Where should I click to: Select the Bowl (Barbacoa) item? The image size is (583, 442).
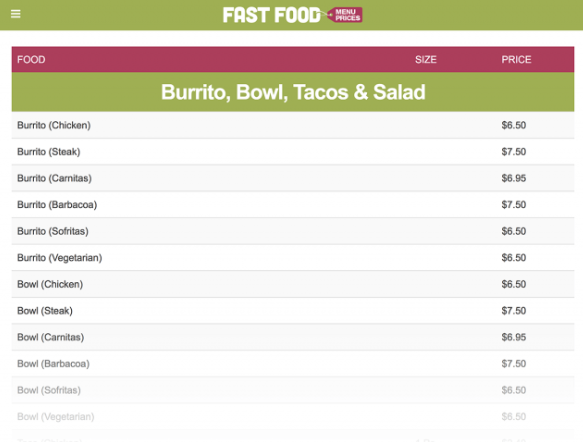click(x=293, y=364)
